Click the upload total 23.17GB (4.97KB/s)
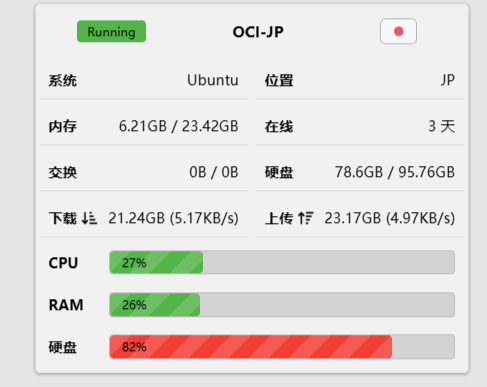The width and height of the screenshot is (487, 387). (390, 218)
